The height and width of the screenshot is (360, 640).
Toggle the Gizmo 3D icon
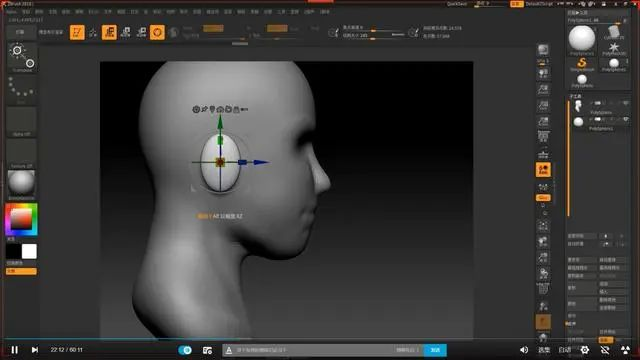(x=157, y=32)
